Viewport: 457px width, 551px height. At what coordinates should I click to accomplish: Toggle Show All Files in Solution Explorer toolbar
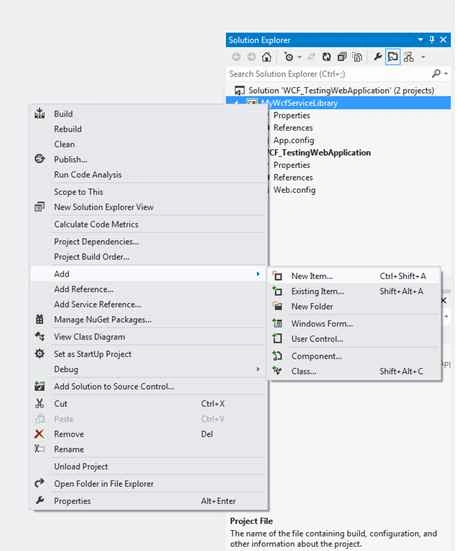(x=357, y=57)
